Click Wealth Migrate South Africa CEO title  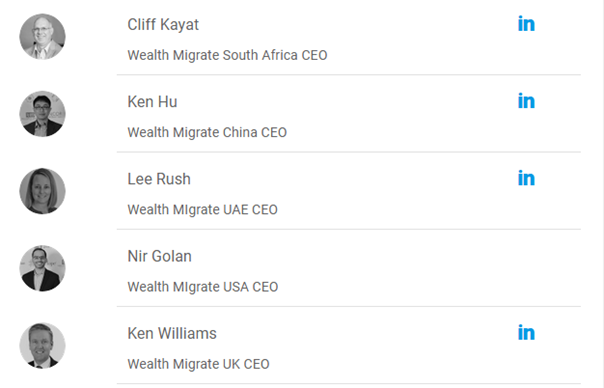tap(227, 55)
